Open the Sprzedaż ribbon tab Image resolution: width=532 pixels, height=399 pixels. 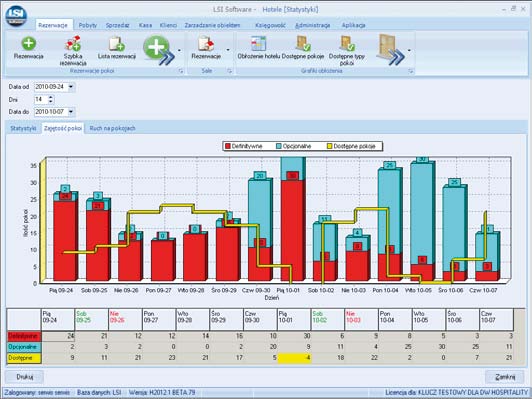pos(117,25)
